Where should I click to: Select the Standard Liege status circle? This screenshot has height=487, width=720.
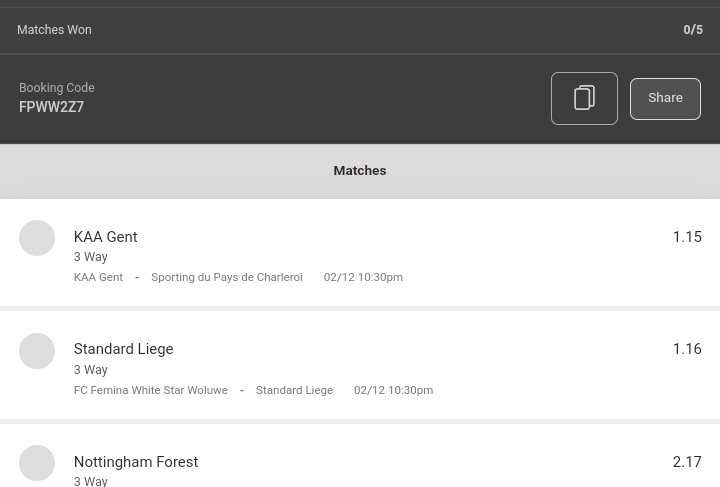coord(37,351)
